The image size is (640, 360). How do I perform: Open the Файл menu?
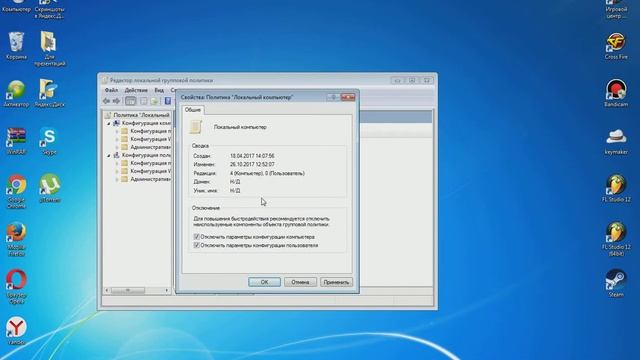(x=111, y=90)
